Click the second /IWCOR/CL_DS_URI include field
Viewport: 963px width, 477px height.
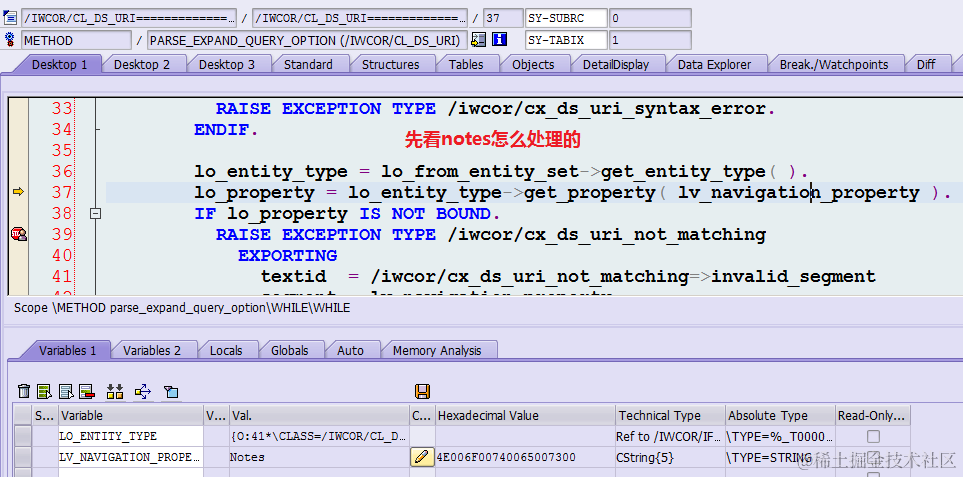pos(360,18)
